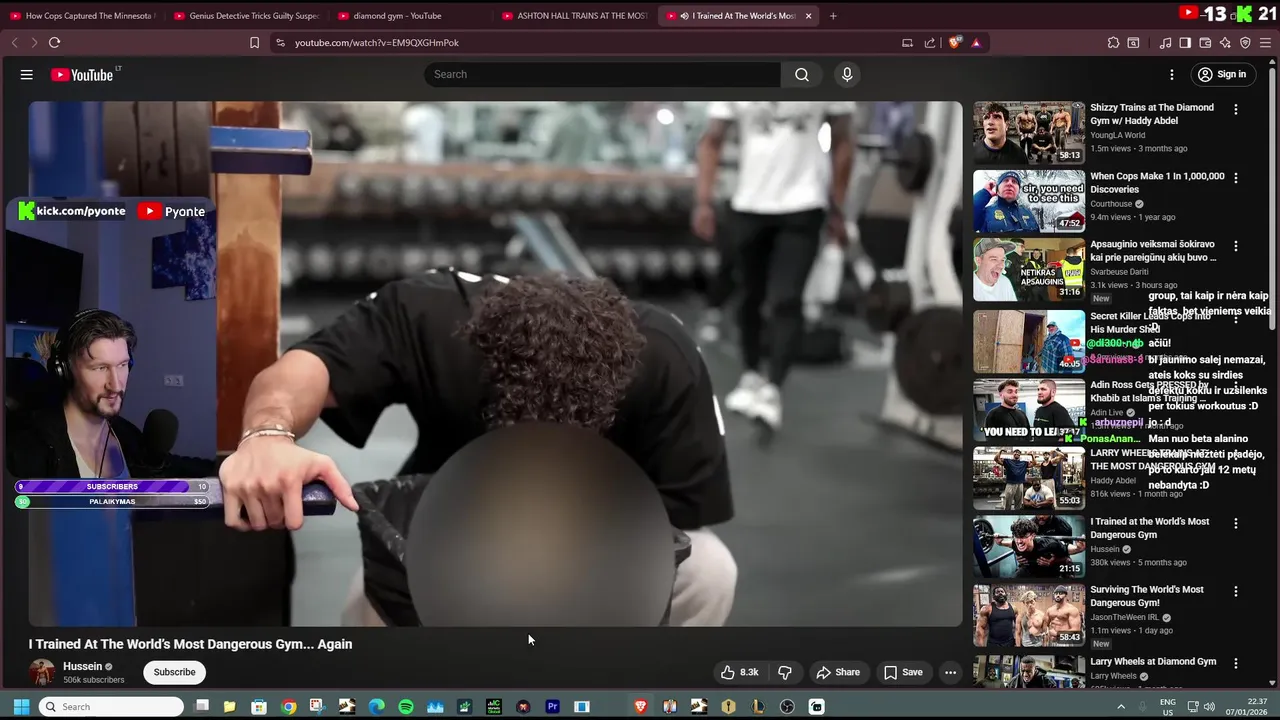The height and width of the screenshot is (720, 1280).
Task: Like the video with 8.3k likes
Action: tap(739, 672)
